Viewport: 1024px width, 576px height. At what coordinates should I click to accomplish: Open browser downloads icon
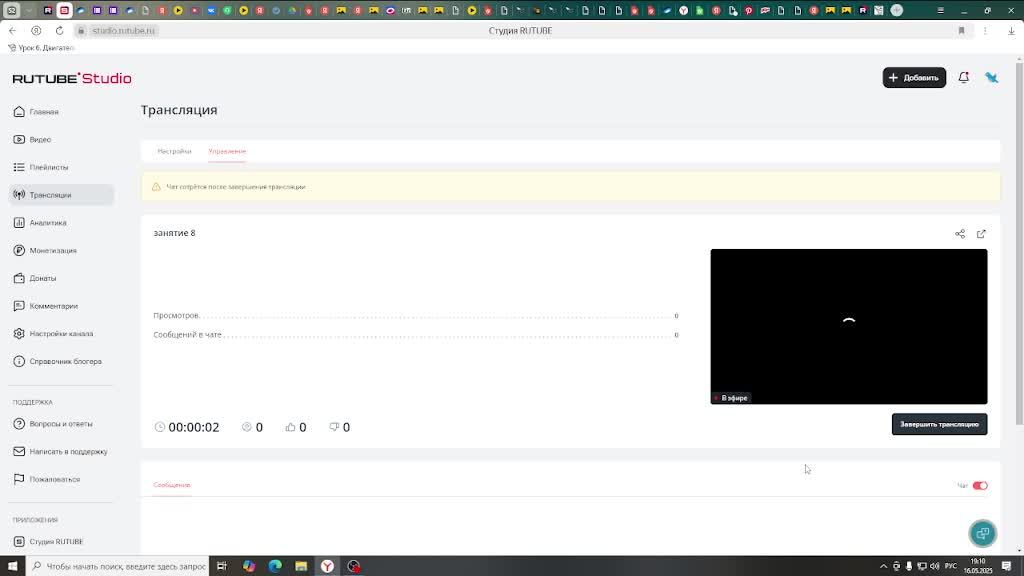coord(1011,31)
